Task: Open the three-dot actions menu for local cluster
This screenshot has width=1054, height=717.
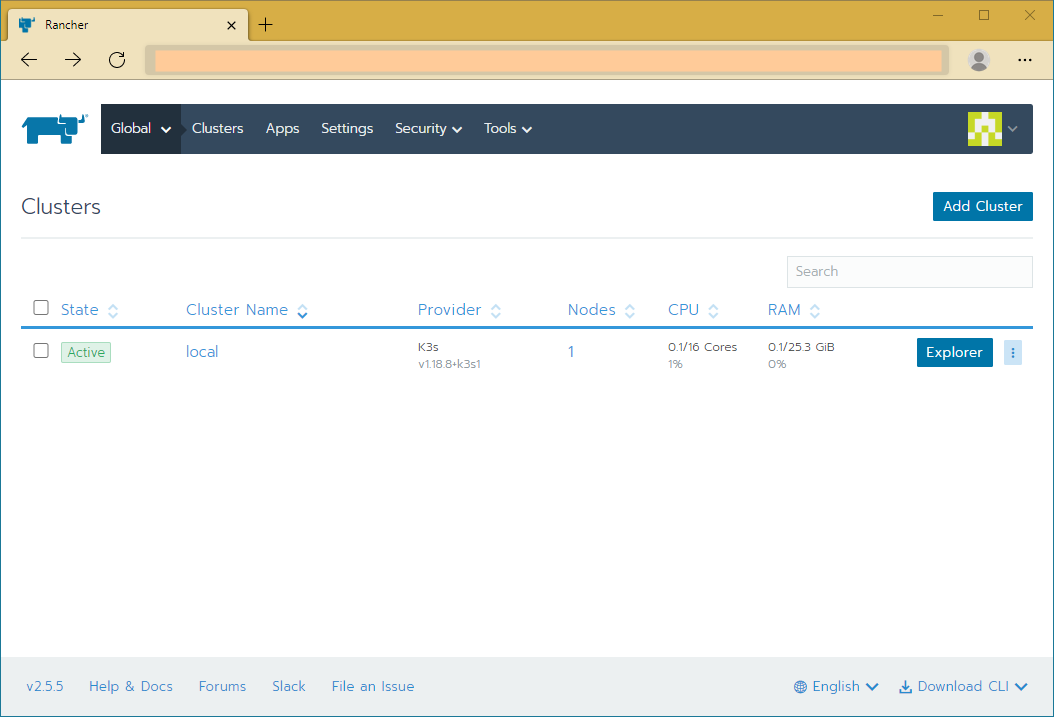Action: pos(1013,352)
